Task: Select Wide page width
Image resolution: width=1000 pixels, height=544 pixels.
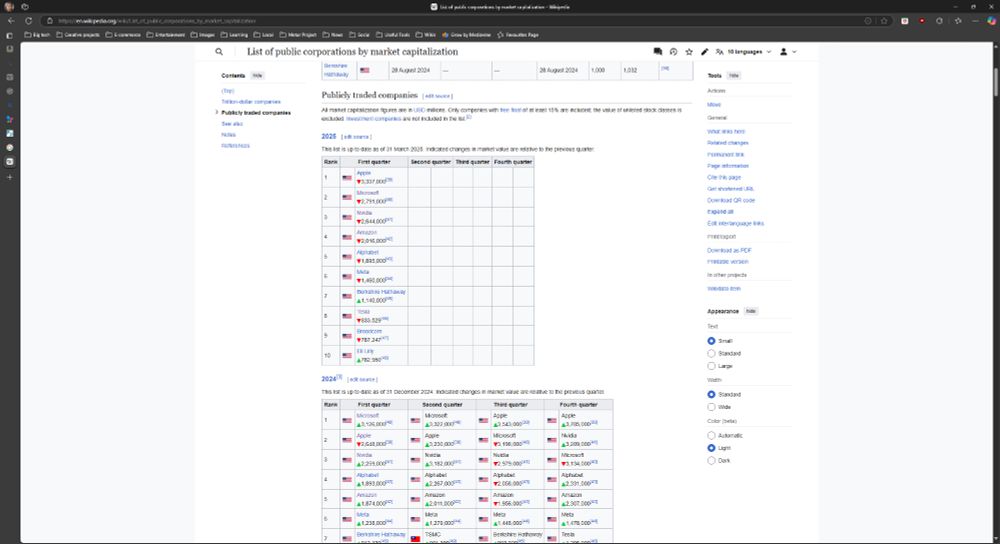Action: [711, 407]
